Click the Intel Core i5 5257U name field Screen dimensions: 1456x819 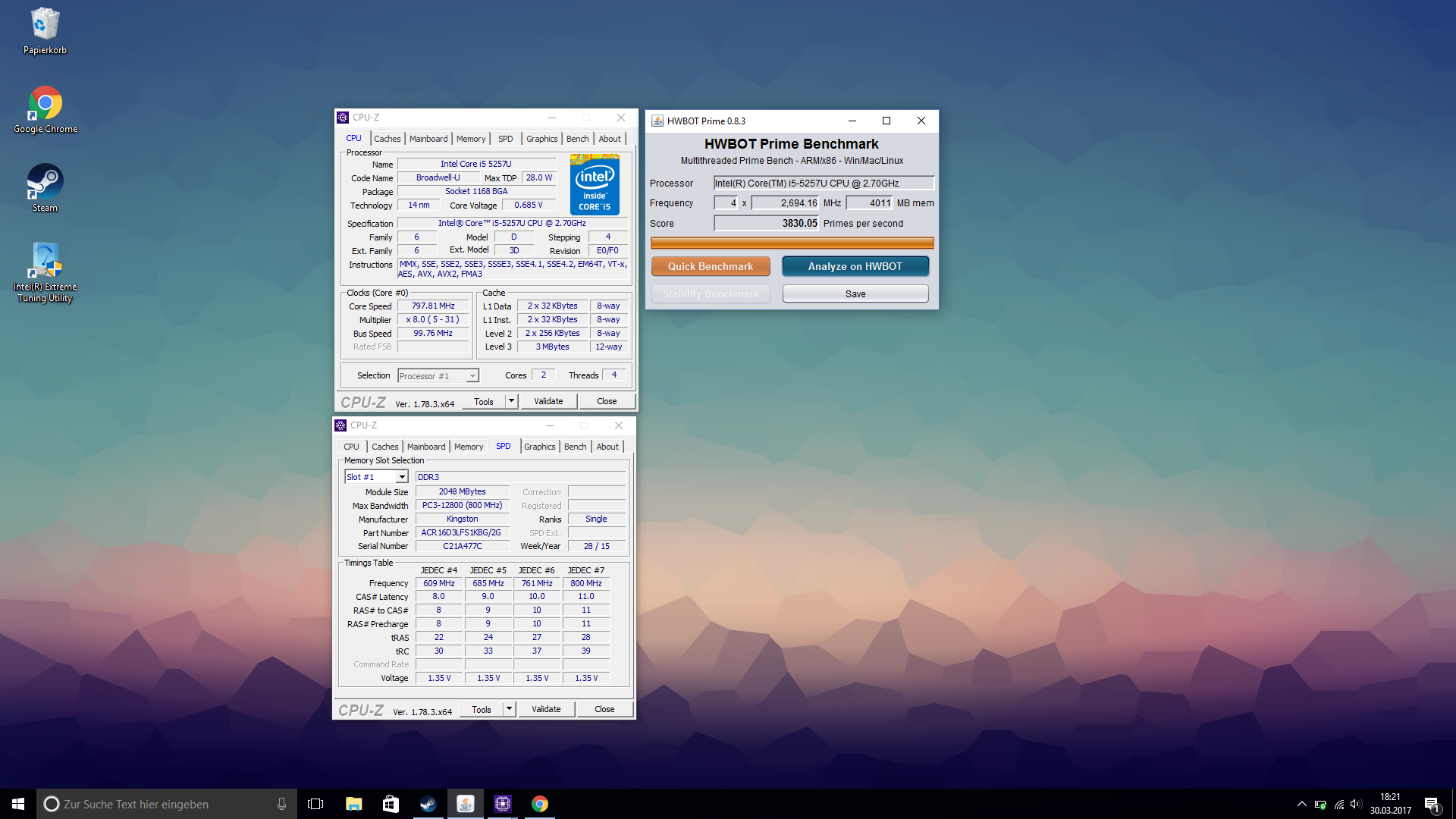tap(476, 164)
